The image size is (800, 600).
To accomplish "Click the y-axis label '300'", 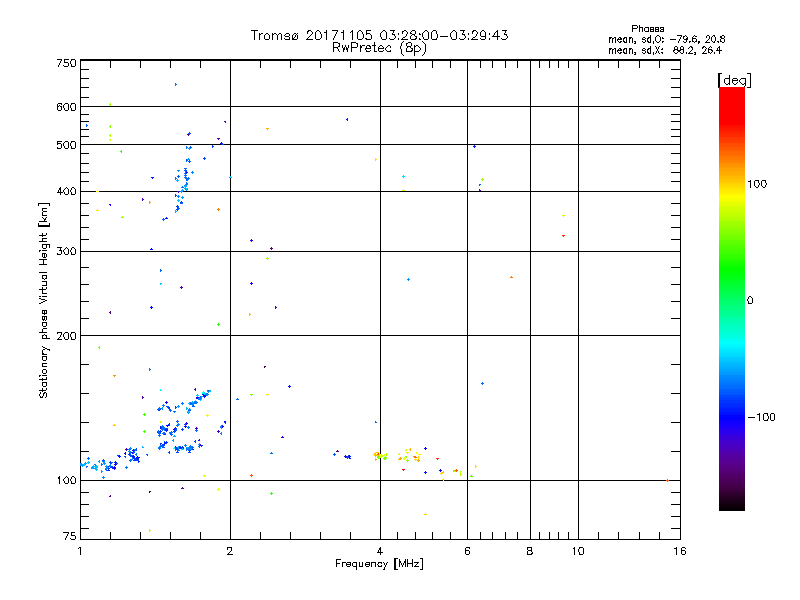I will 66,252.
